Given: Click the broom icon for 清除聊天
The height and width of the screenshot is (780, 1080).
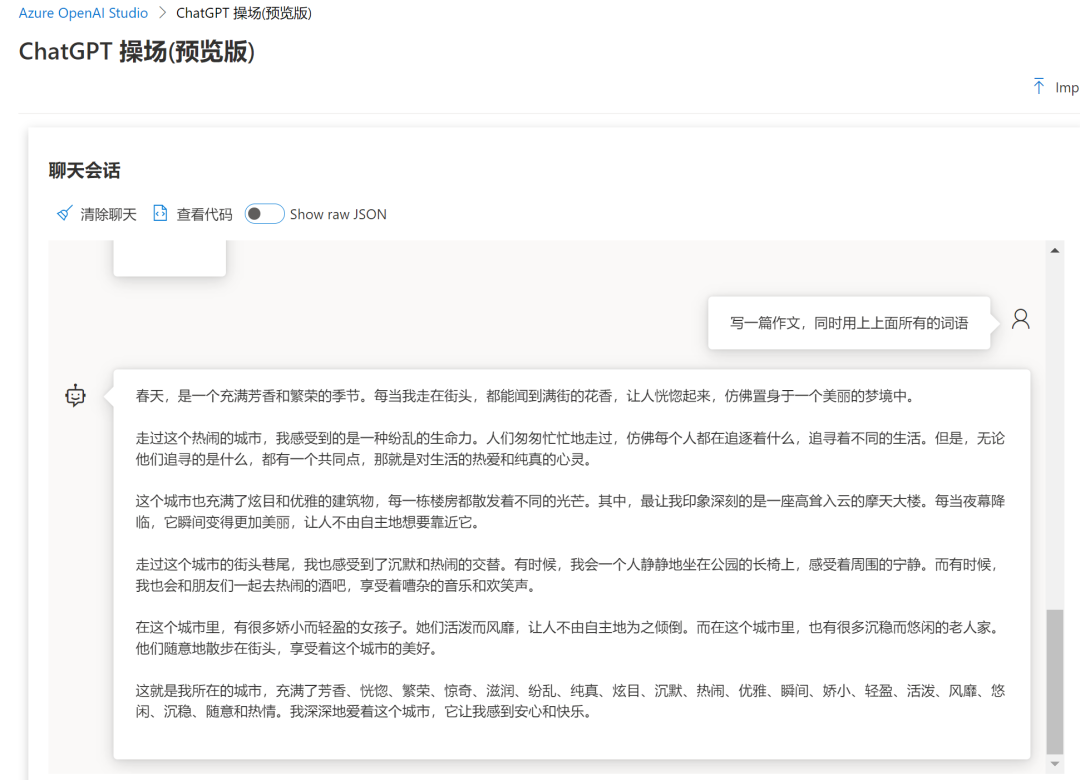Looking at the screenshot, I should 65,214.
